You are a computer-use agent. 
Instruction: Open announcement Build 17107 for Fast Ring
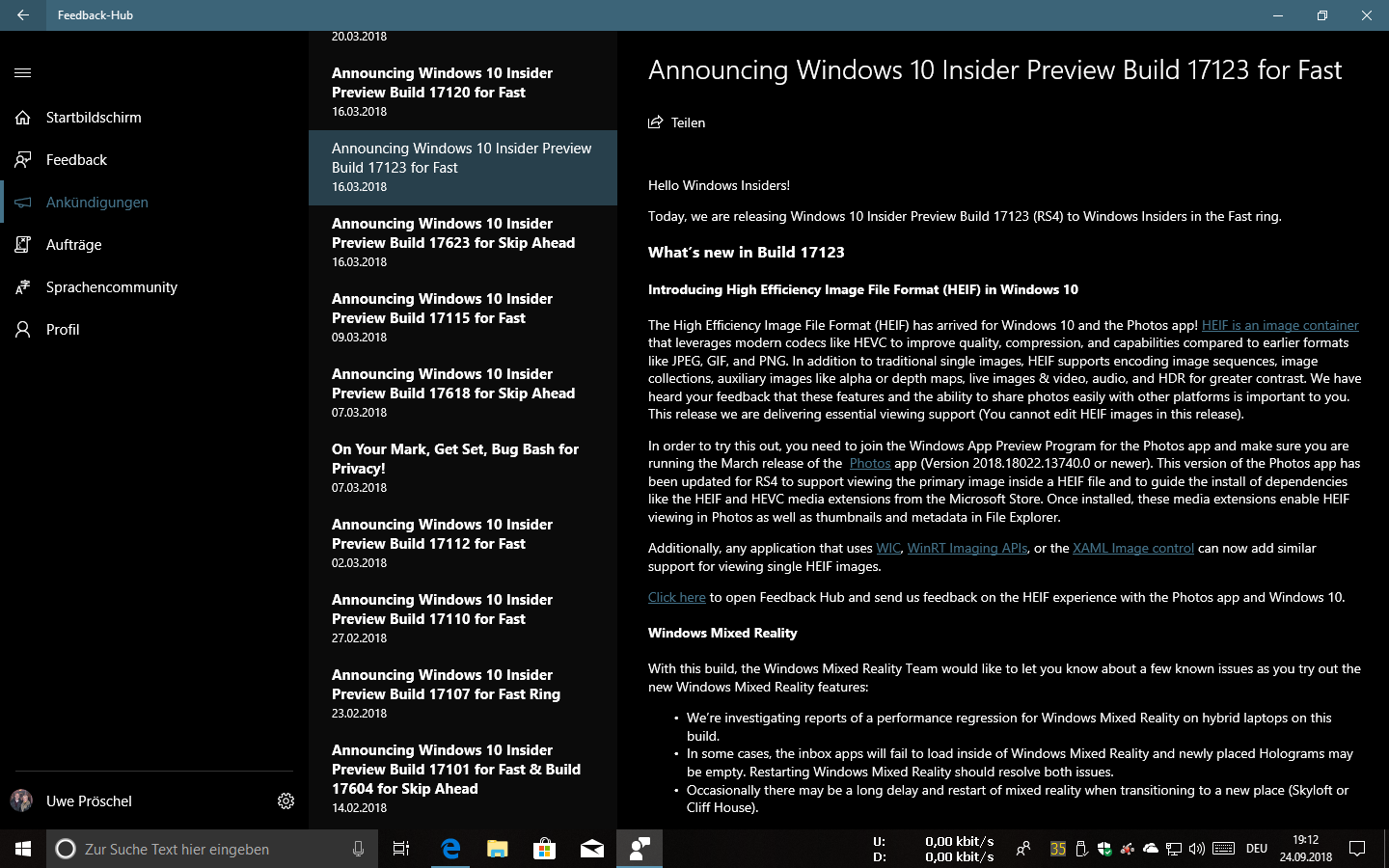[463, 694]
